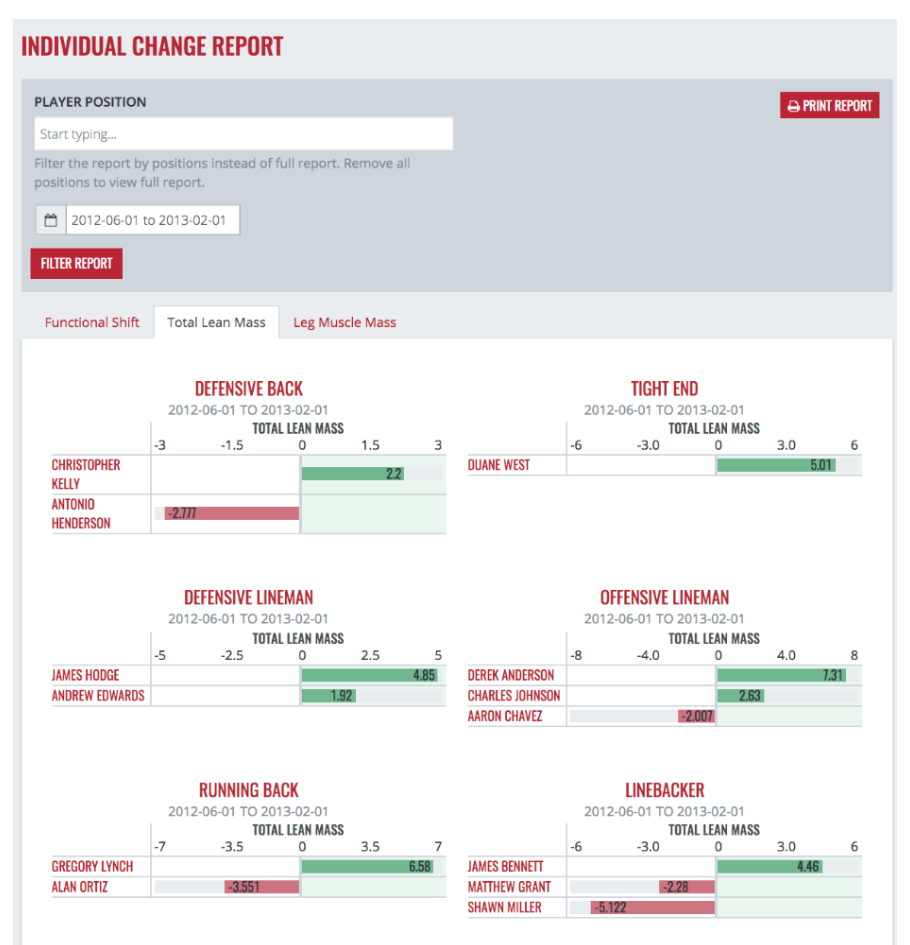Open the Leg Muscle Mass tab
This screenshot has width=910, height=945.
pyautogui.click(x=344, y=323)
